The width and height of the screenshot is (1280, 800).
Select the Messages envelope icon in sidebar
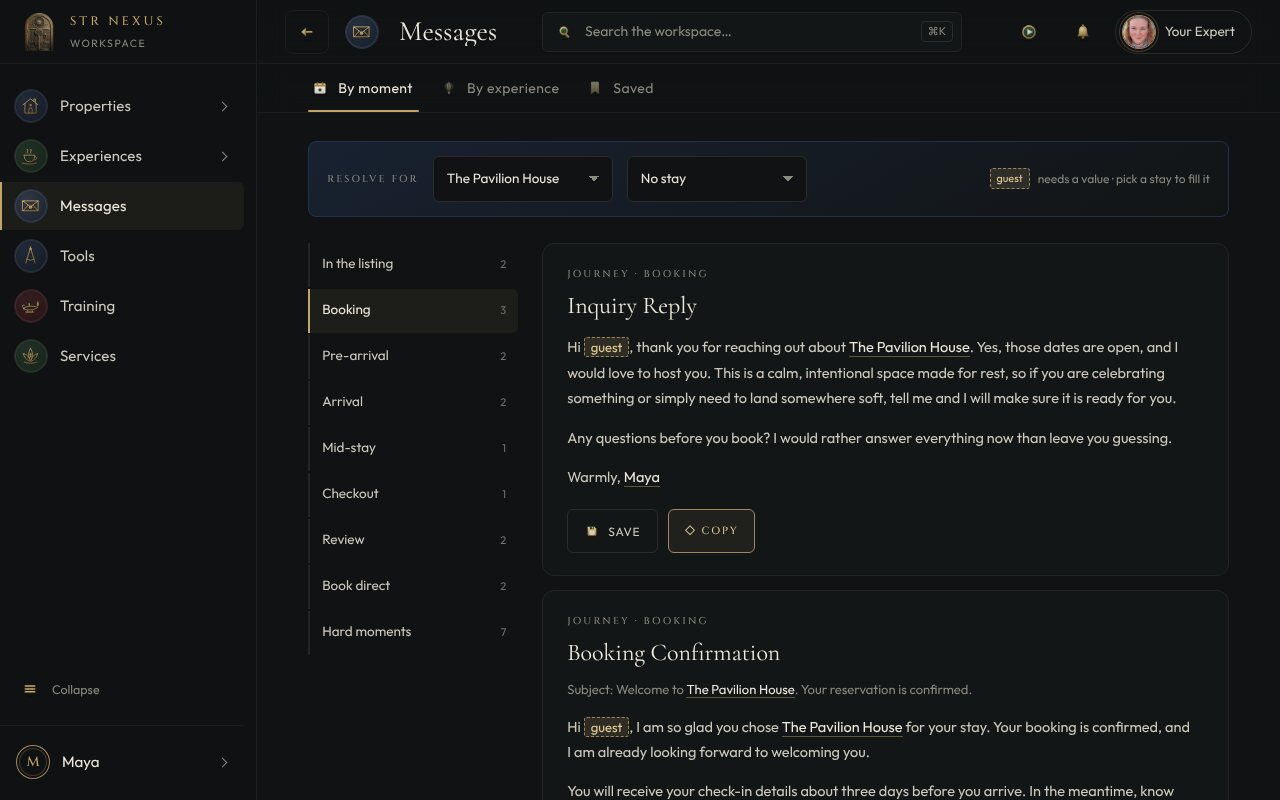click(31, 206)
